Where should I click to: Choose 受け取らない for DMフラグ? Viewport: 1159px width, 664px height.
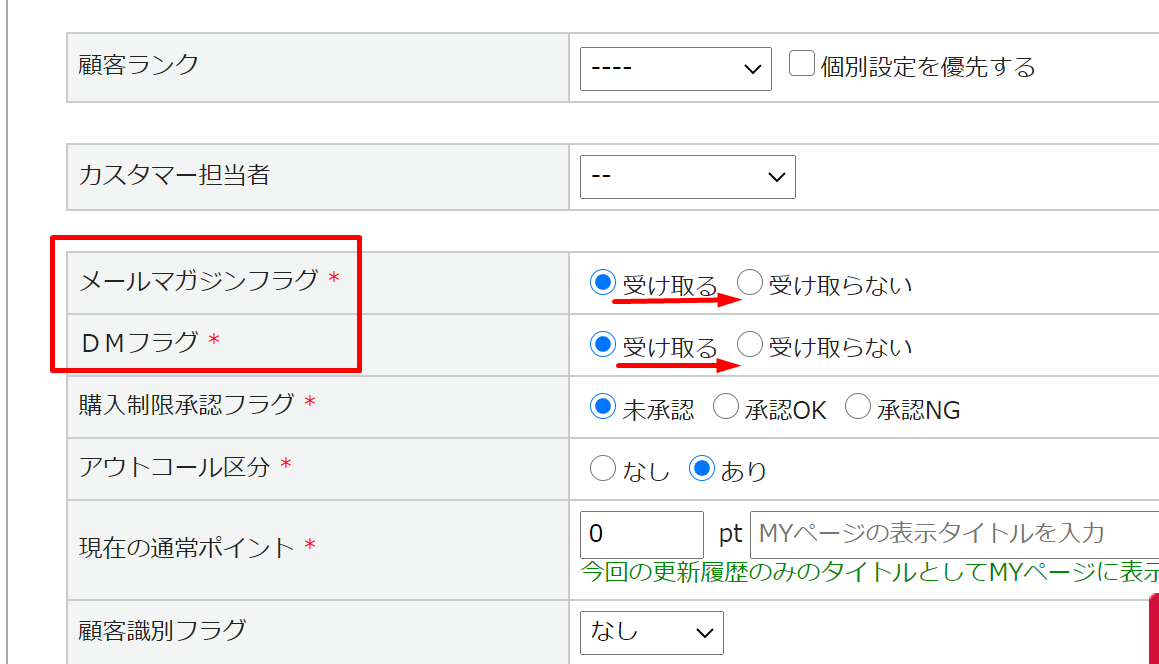coord(749,345)
